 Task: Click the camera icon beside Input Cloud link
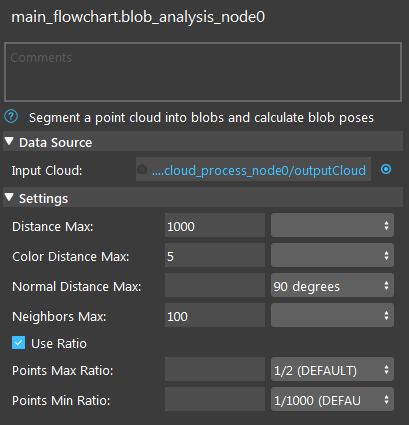(x=142, y=169)
